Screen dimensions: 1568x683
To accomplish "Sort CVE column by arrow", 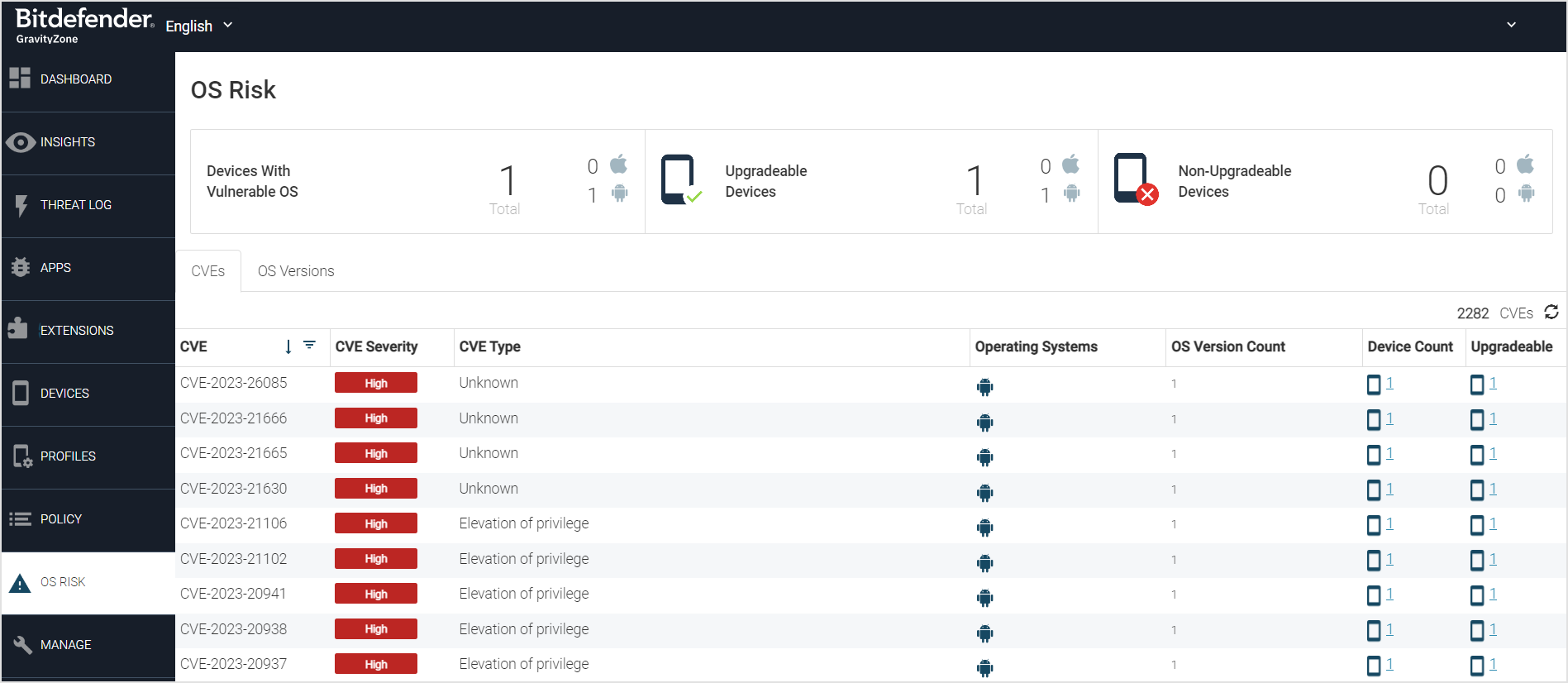I will coord(288,346).
